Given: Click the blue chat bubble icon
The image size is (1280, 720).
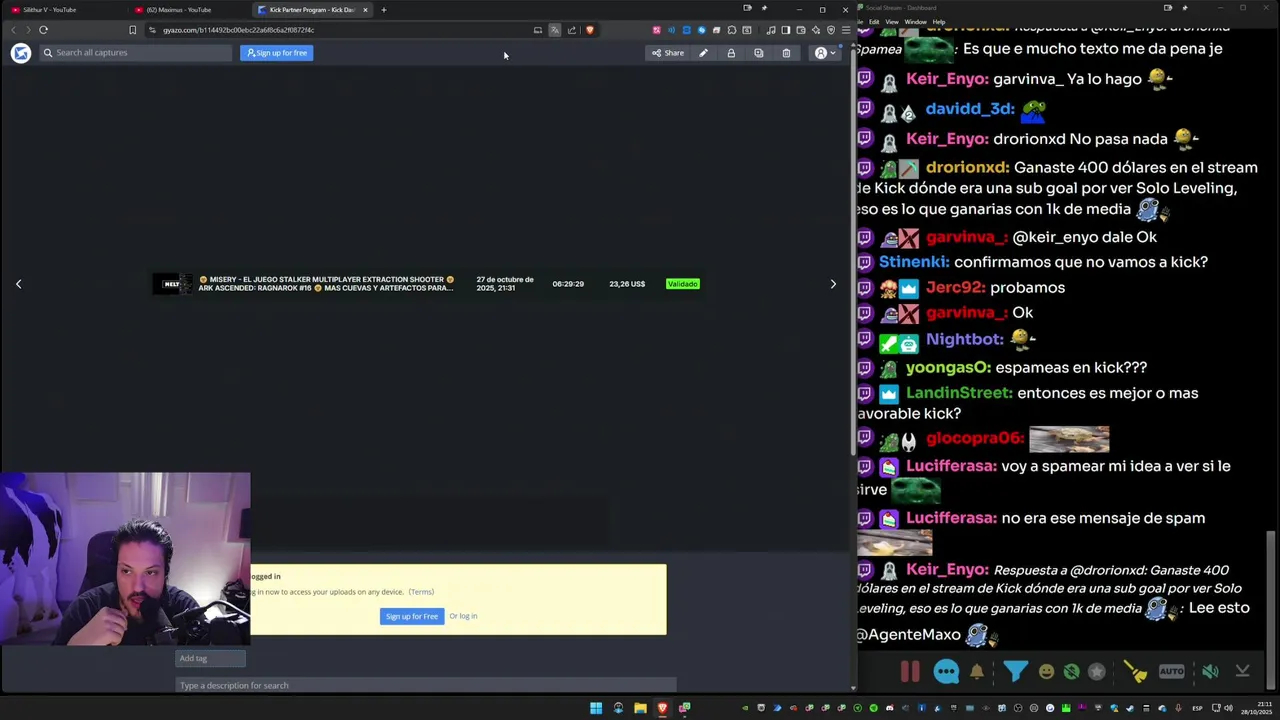Looking at the screenshot, I should (x=946, y=672).
